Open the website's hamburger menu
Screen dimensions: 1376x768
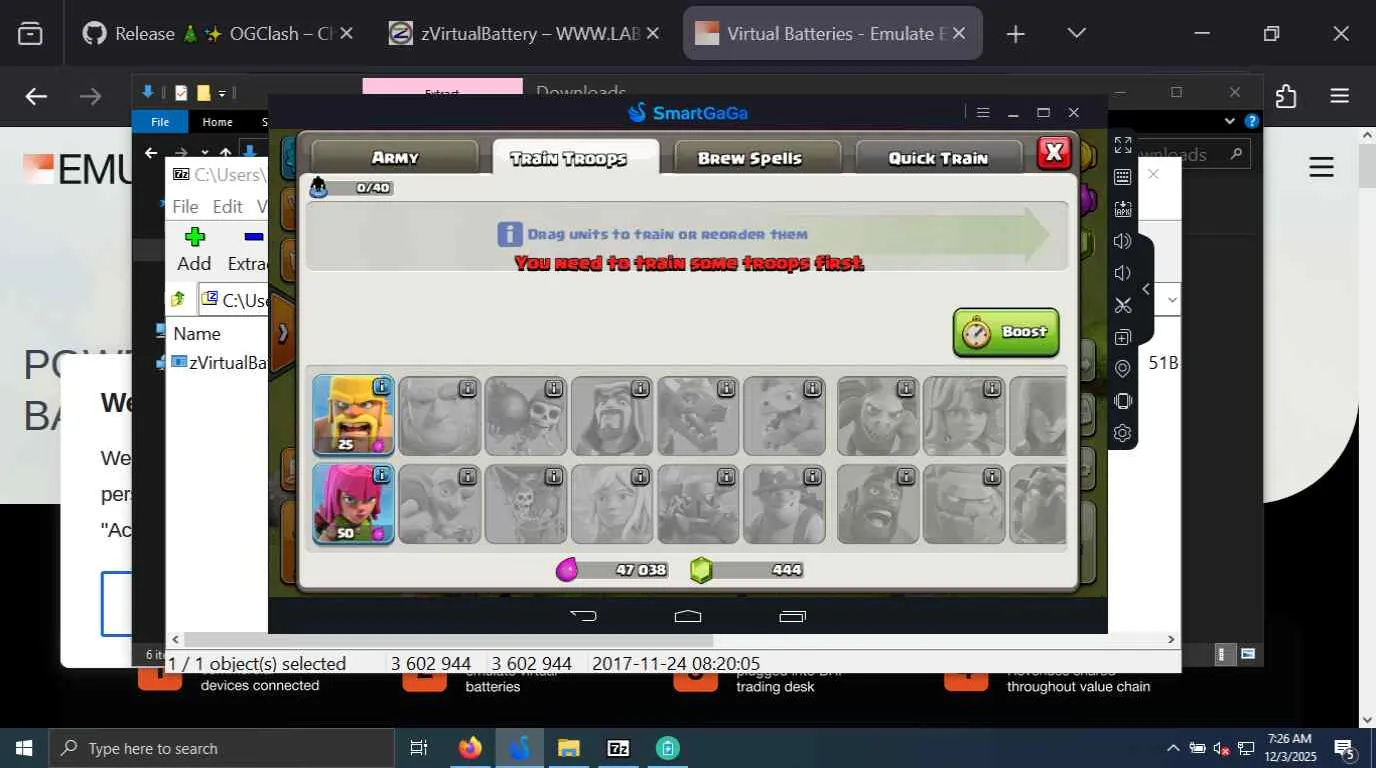1321,167
